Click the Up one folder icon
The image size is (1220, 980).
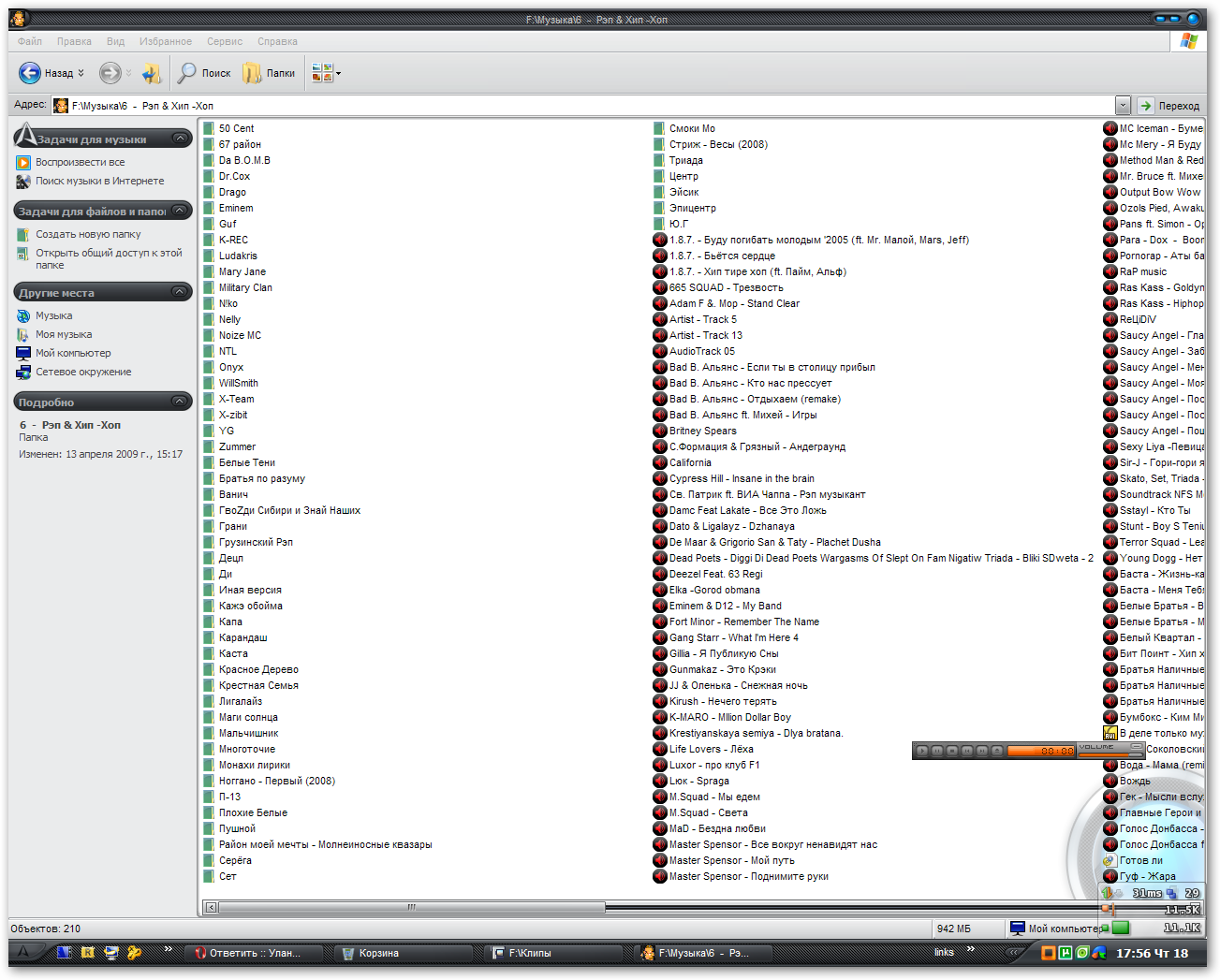pyautogui.click(x=152, y=73)
